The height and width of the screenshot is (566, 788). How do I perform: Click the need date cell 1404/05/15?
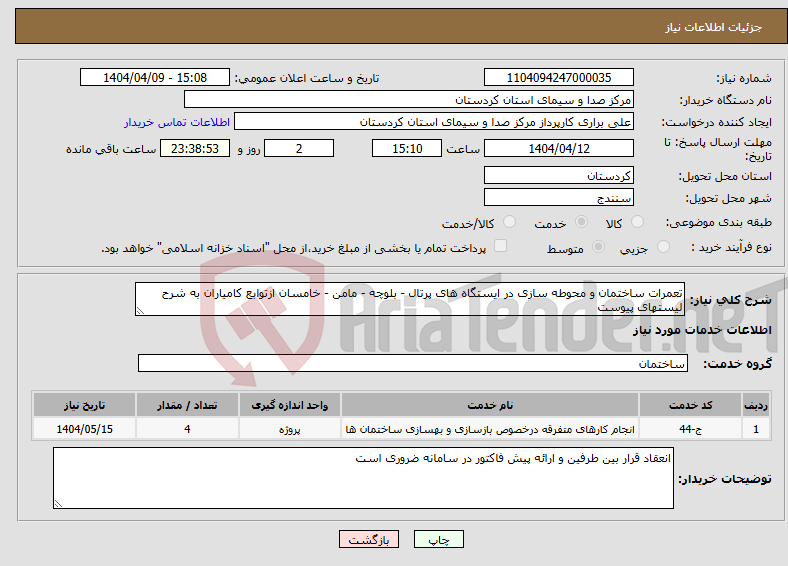coord(84,429)
